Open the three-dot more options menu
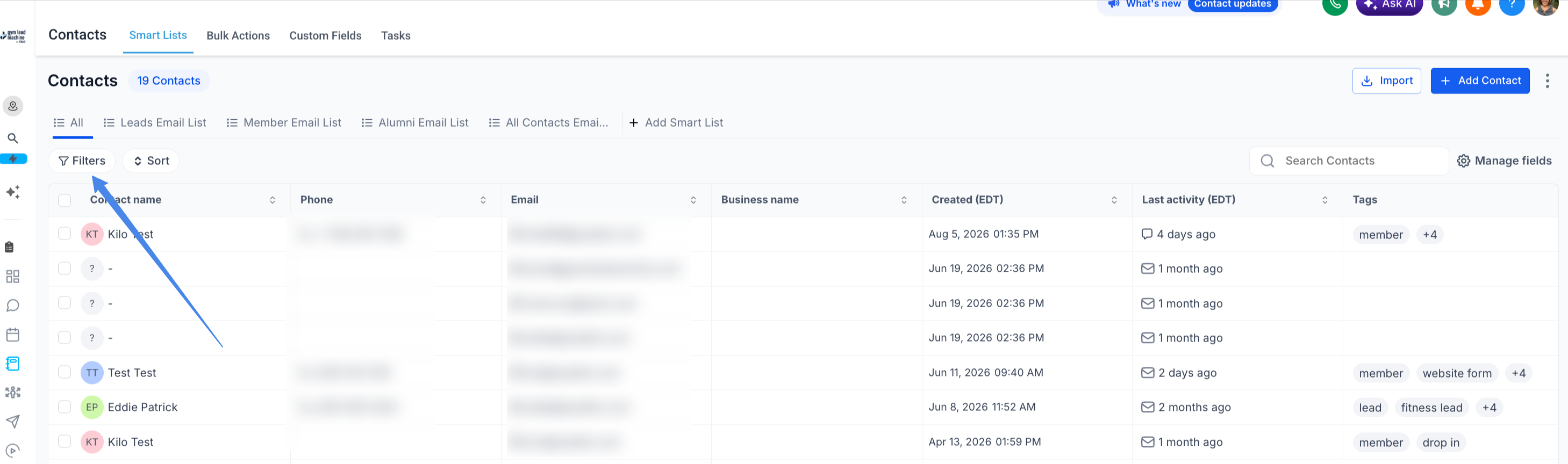The image size is (1568, 464). [x=1546, y=81]
